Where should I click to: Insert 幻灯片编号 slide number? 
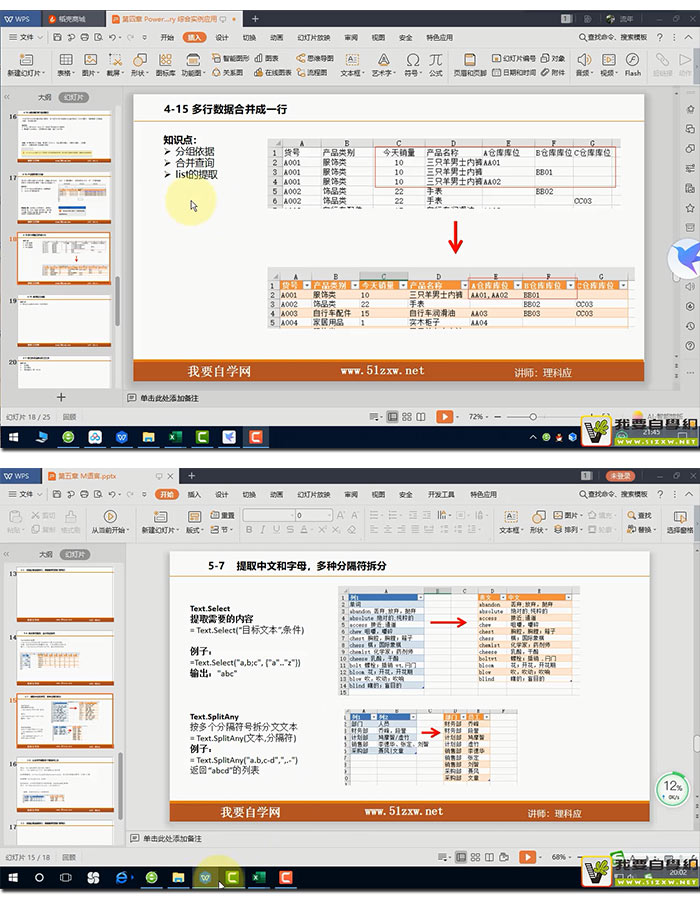[x=514, y=58]
